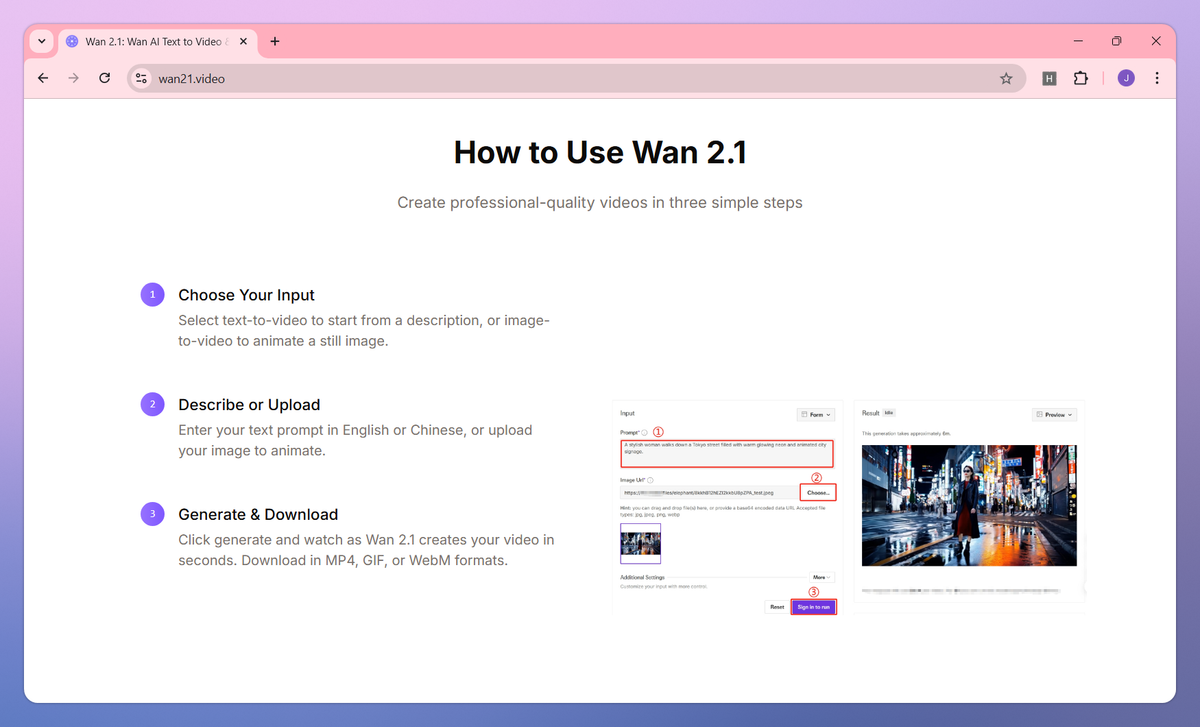Click the Prompt info icon
1200x727 pixels.
644,433
